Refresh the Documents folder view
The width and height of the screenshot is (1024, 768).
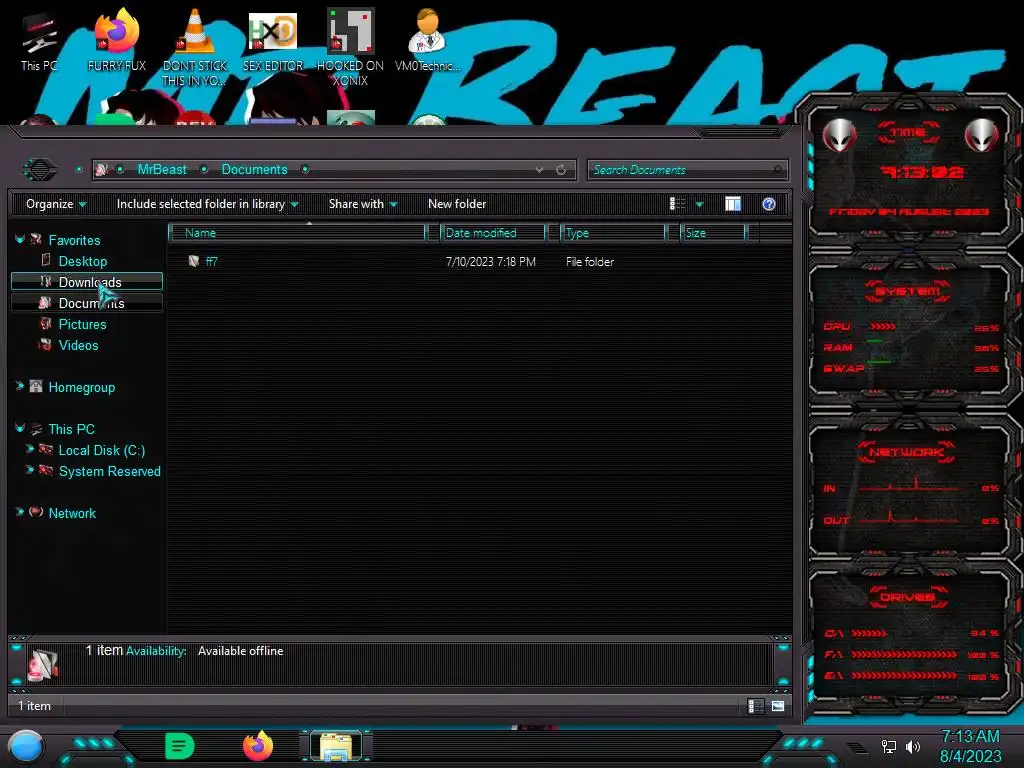[561, 170]
